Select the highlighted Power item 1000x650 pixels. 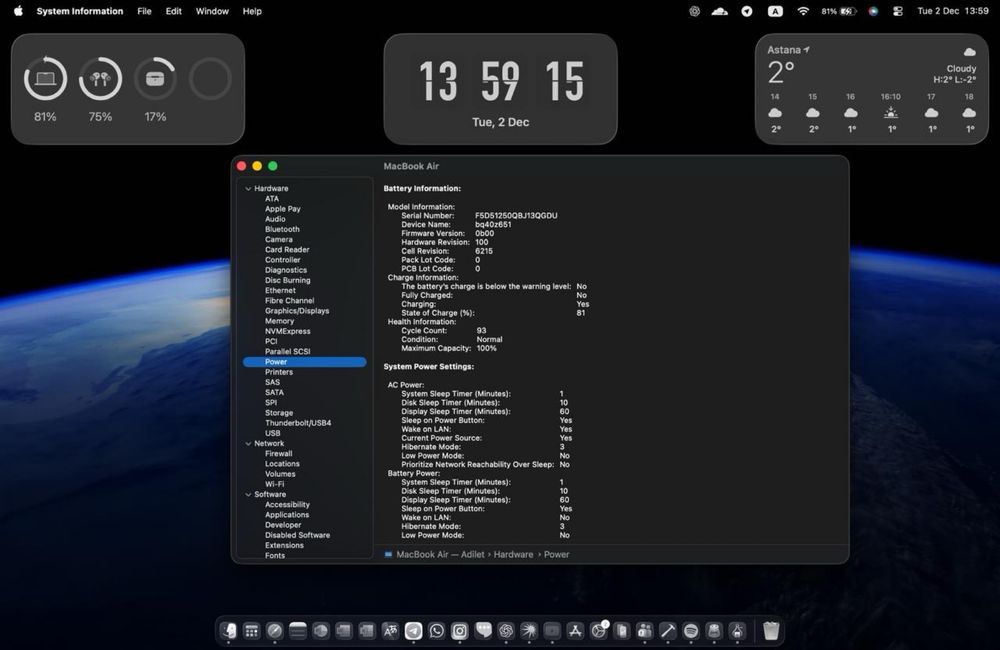pyautogui.click(x=305, y=362)
